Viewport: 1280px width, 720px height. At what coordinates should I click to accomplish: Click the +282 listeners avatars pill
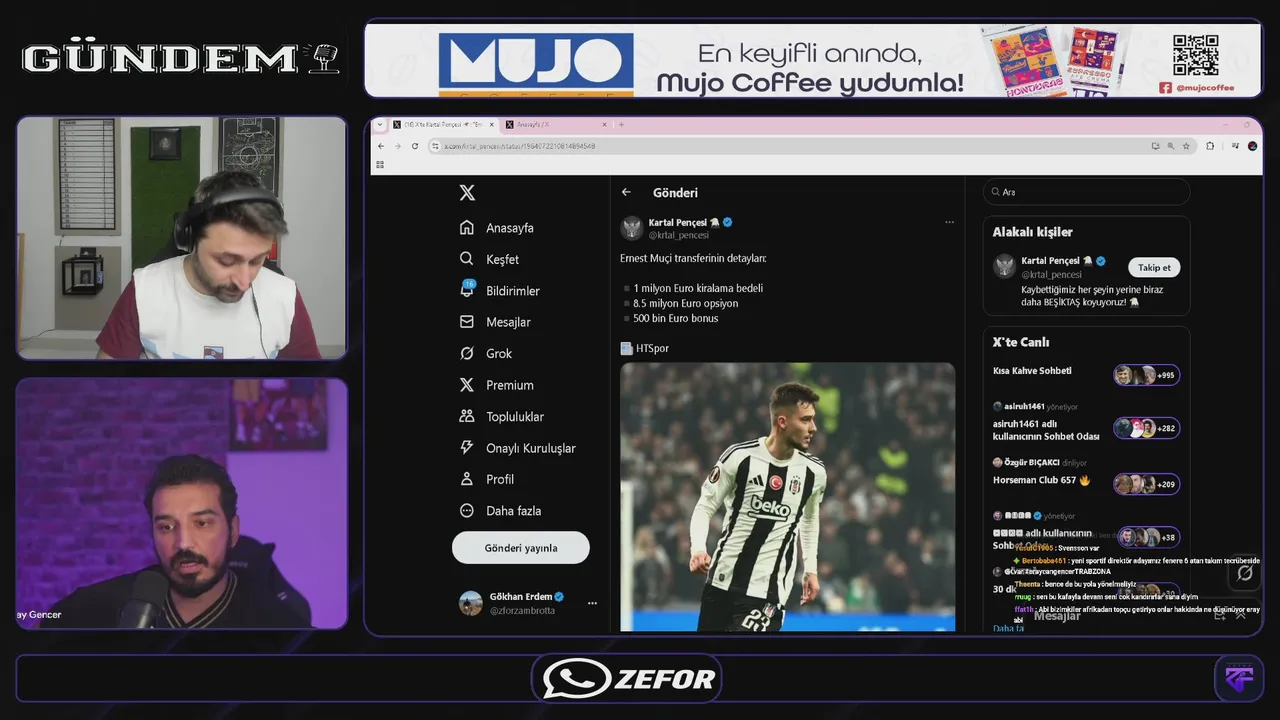[1147, 428]
